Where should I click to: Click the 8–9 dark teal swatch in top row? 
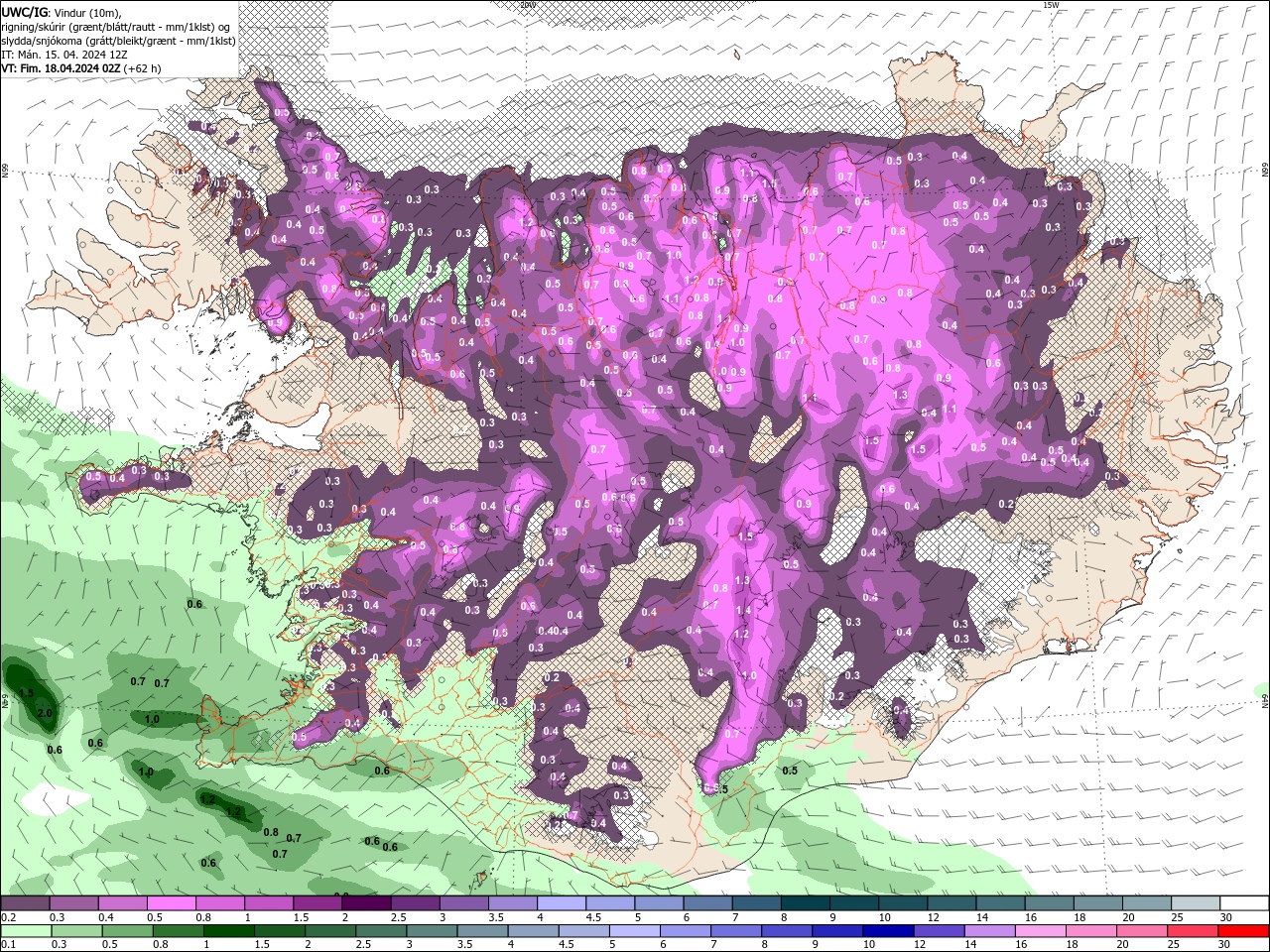click(805, 903)
